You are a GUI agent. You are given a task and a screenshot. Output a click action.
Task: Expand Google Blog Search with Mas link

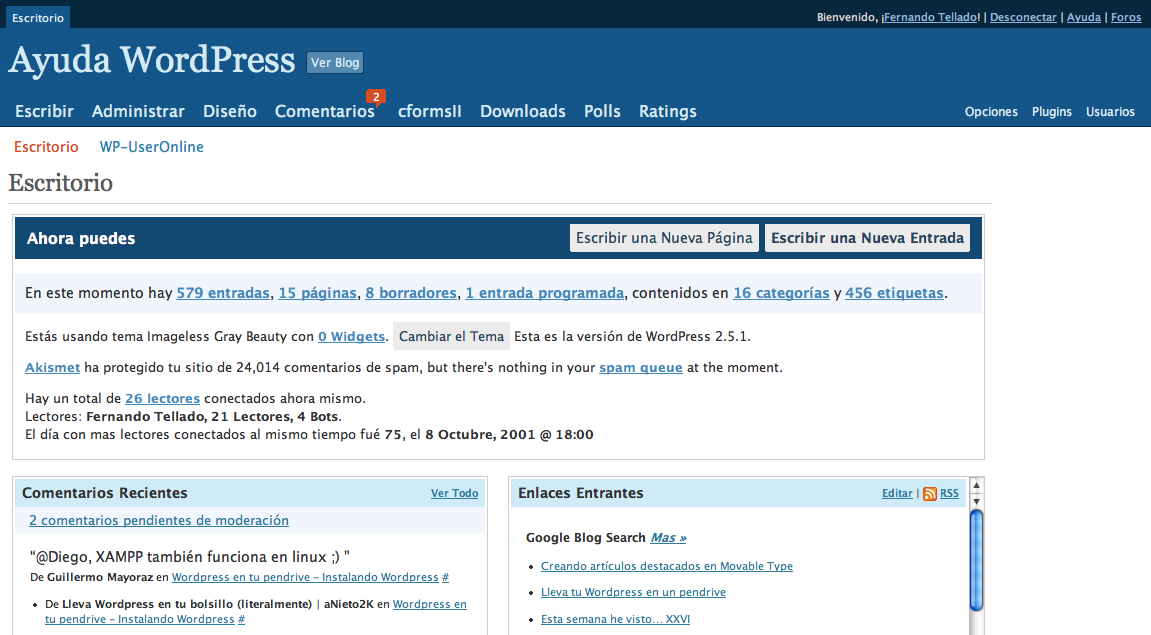click(668, 537)
